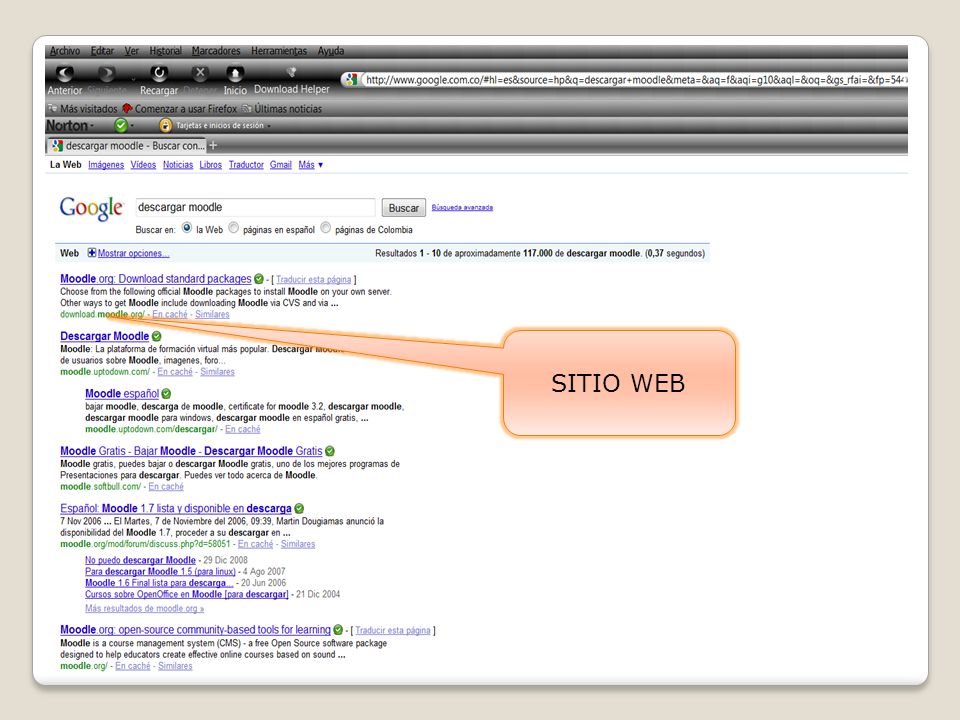This screenshot has width=960, height=720.
Task: Click Vídeos in Google navigation bar
Action: click(x=143, y=165)
